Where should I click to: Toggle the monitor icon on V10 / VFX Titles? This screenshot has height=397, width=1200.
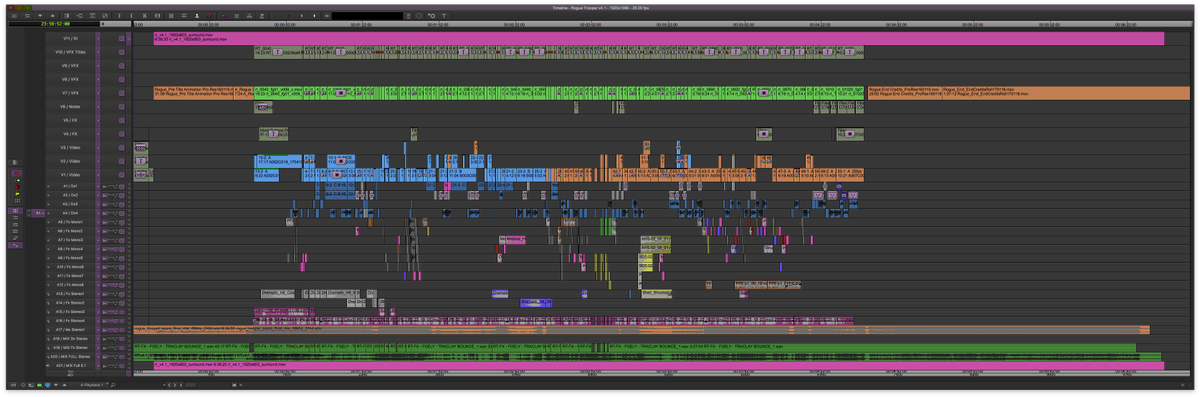coord(121,52)
